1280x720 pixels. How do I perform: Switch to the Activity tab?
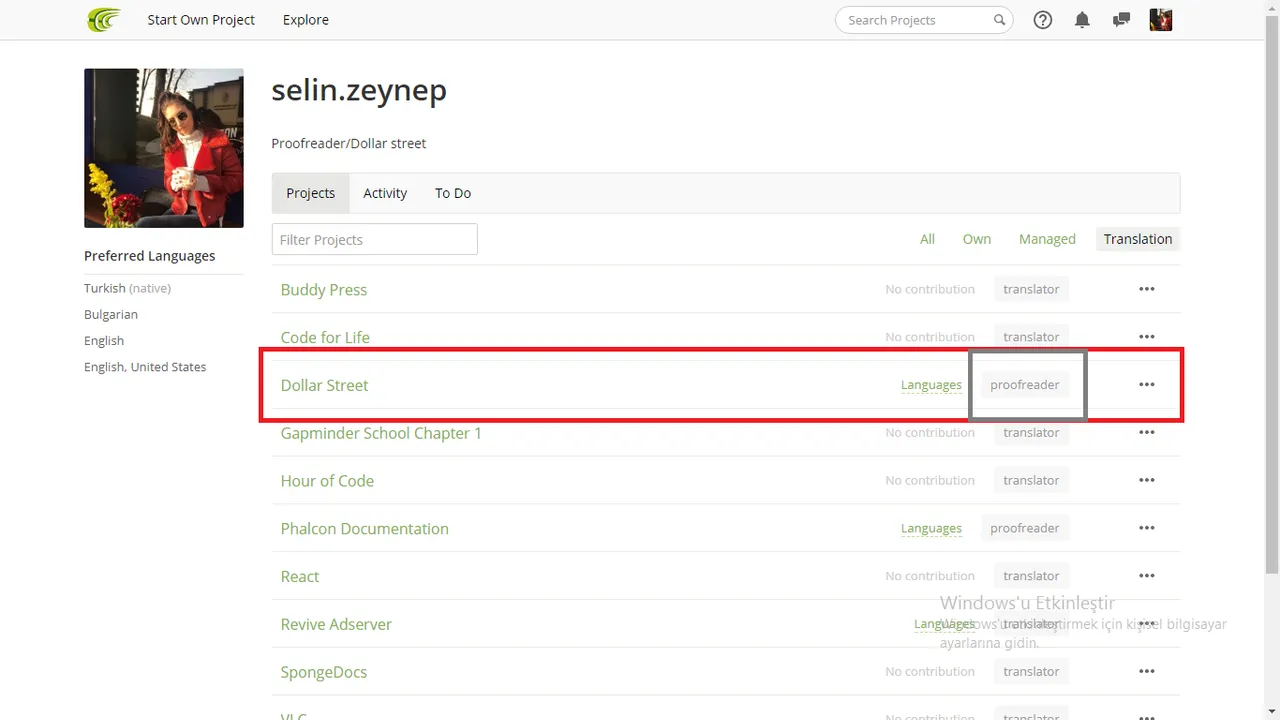click(385, 193)
